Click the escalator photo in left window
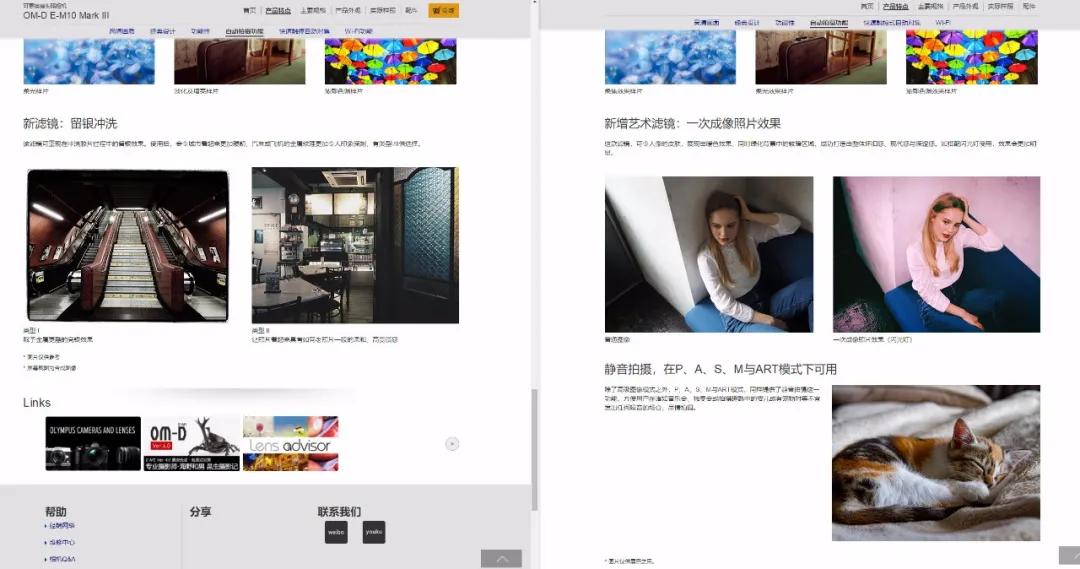The width and height of the screenshot is (1080, 569). pyautogui.click(x=127, y=245)
